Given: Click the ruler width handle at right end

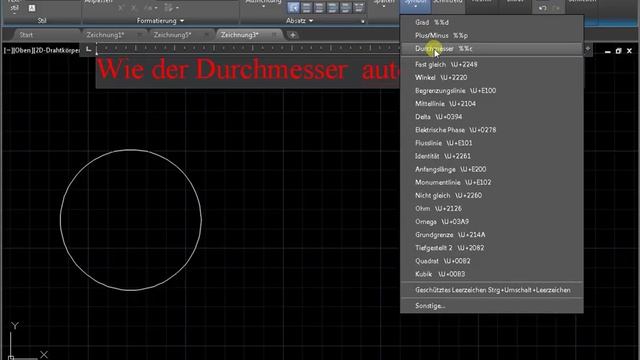Looking at the screenshot, I should tap(588, 49).
